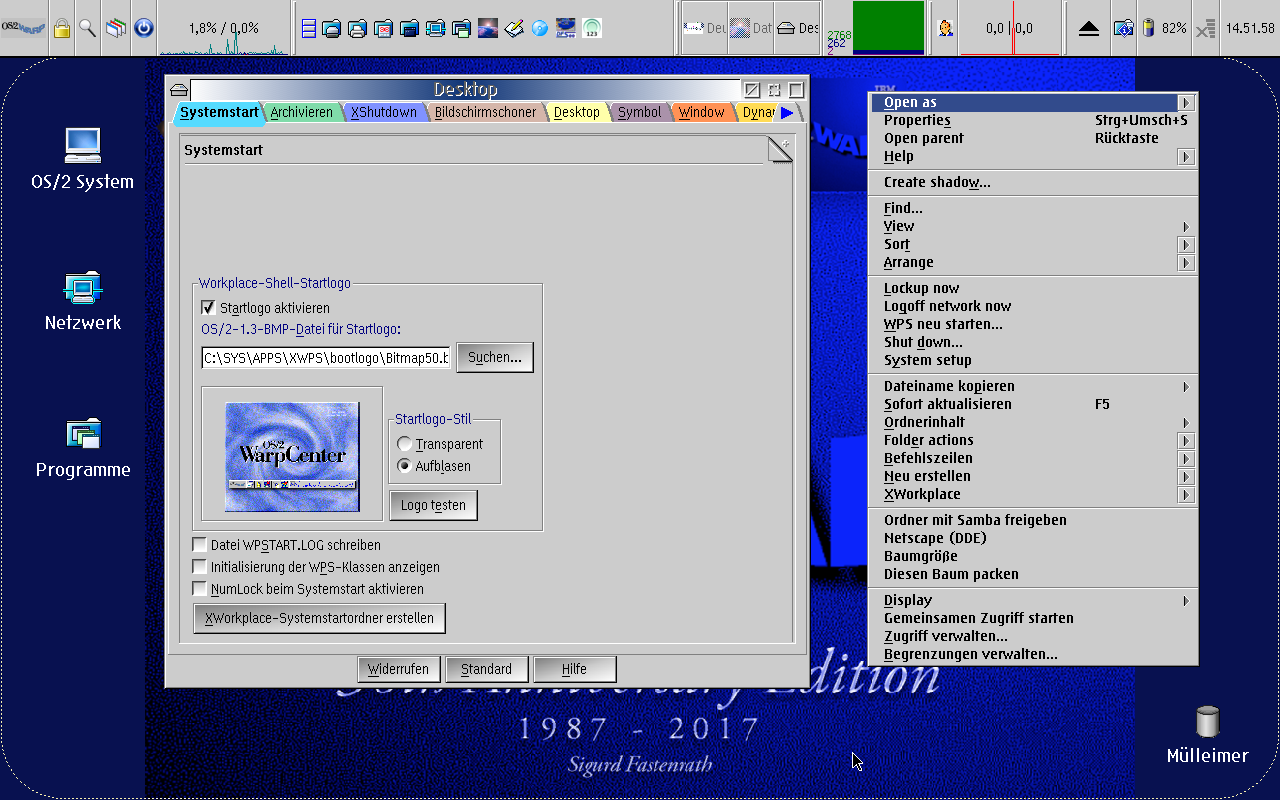Click the blue power shutdown icon
Image resolution: width=1280 pixels, height=800 pixels.
pyautogui.click(x=144, y=28)
